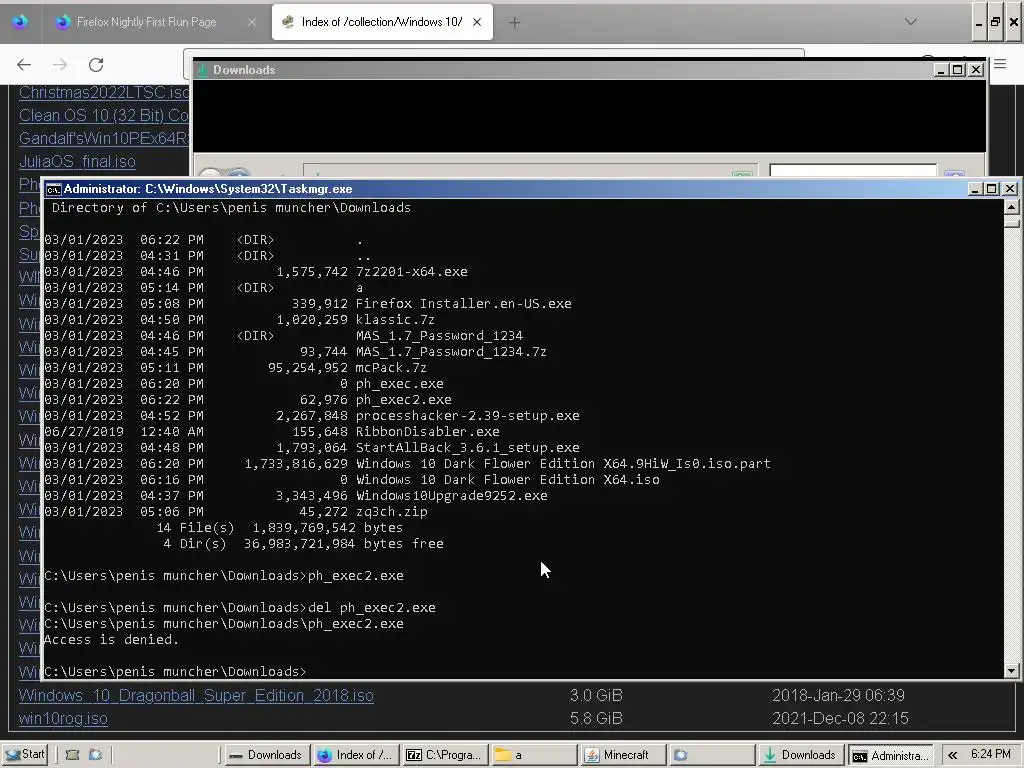Switch to Downloads taskbar button with green arrow
1024x768 pixels.
801,755
